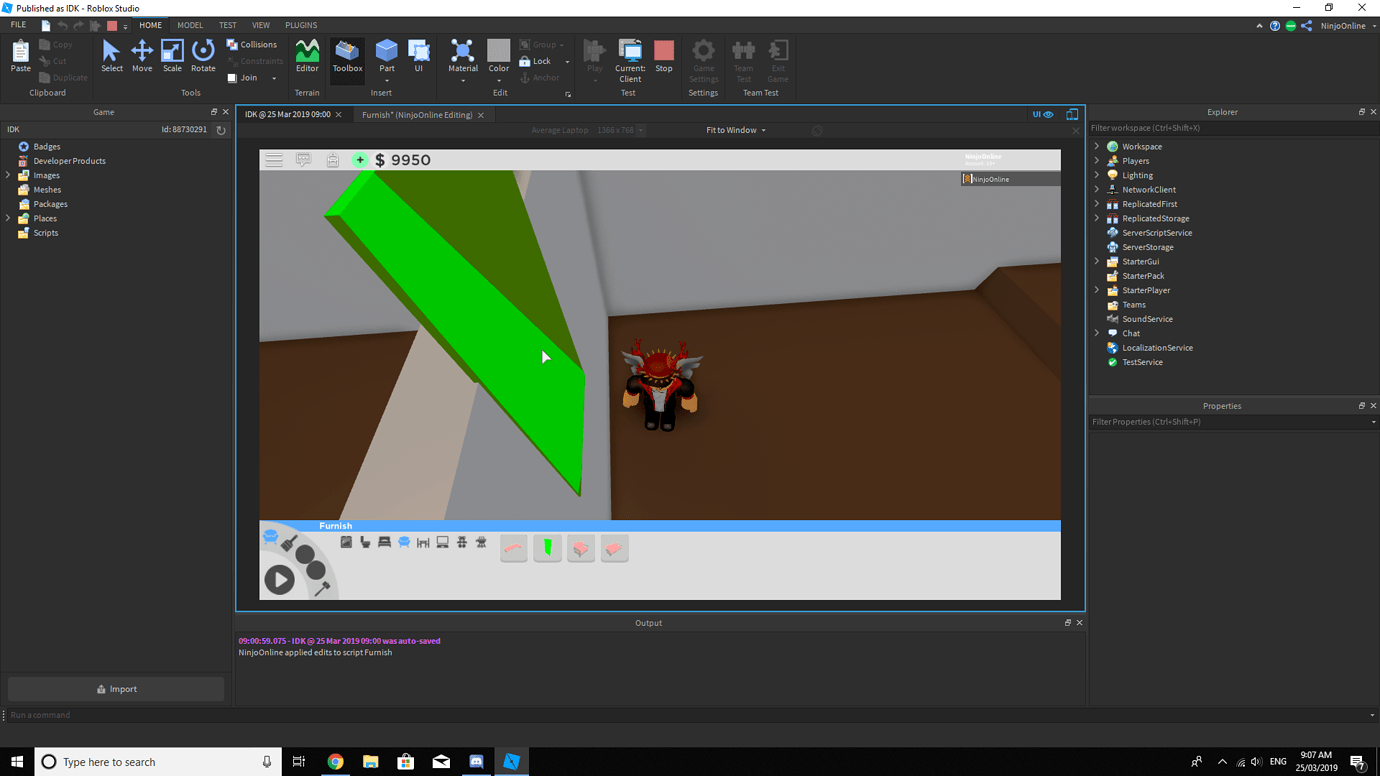Expand the Images folder in Game panel
Viewport: 1380px width, 776px height.
click(x=9, y=175)
